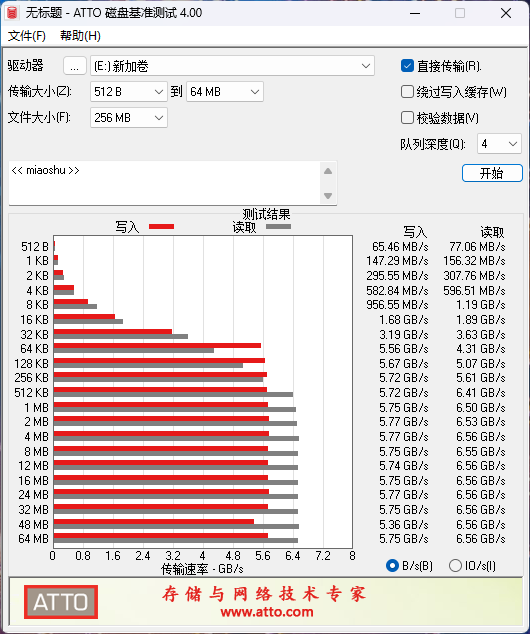
Task: Click the 48 MB write value 5.36 GB/s
Action: point(403,524)
